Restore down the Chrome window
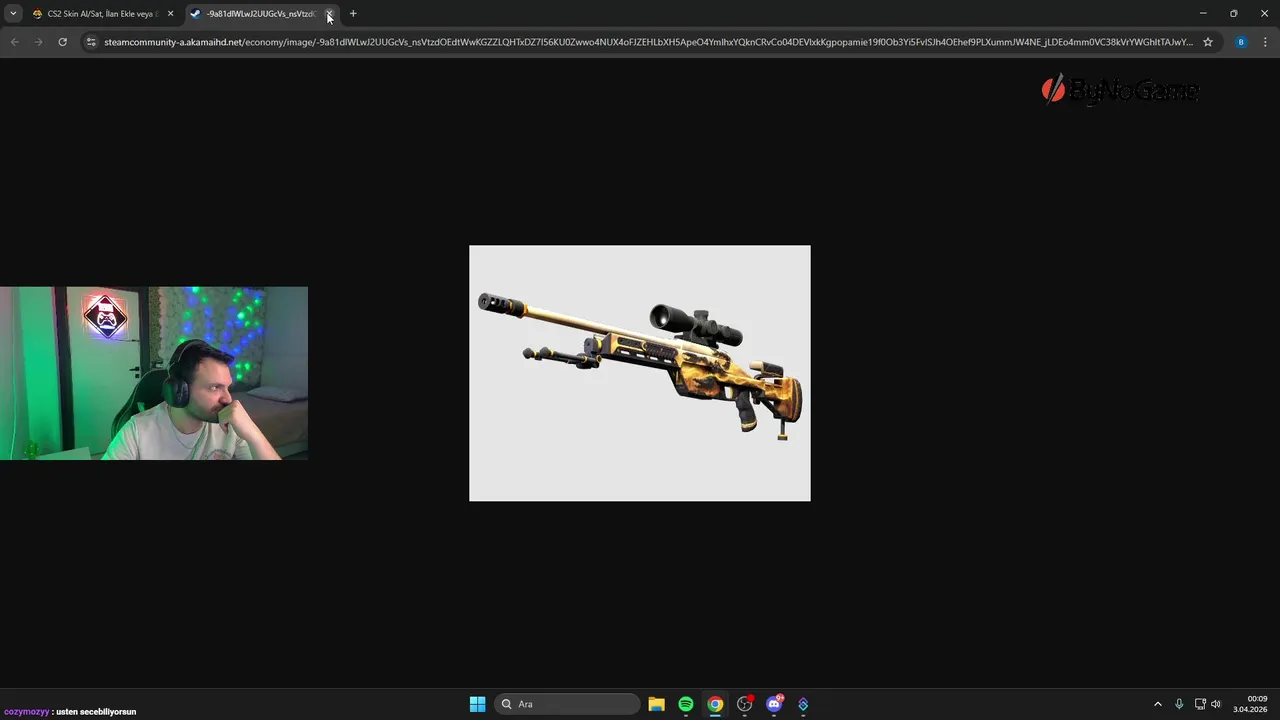1280x720 pixels. (1234, 13)
